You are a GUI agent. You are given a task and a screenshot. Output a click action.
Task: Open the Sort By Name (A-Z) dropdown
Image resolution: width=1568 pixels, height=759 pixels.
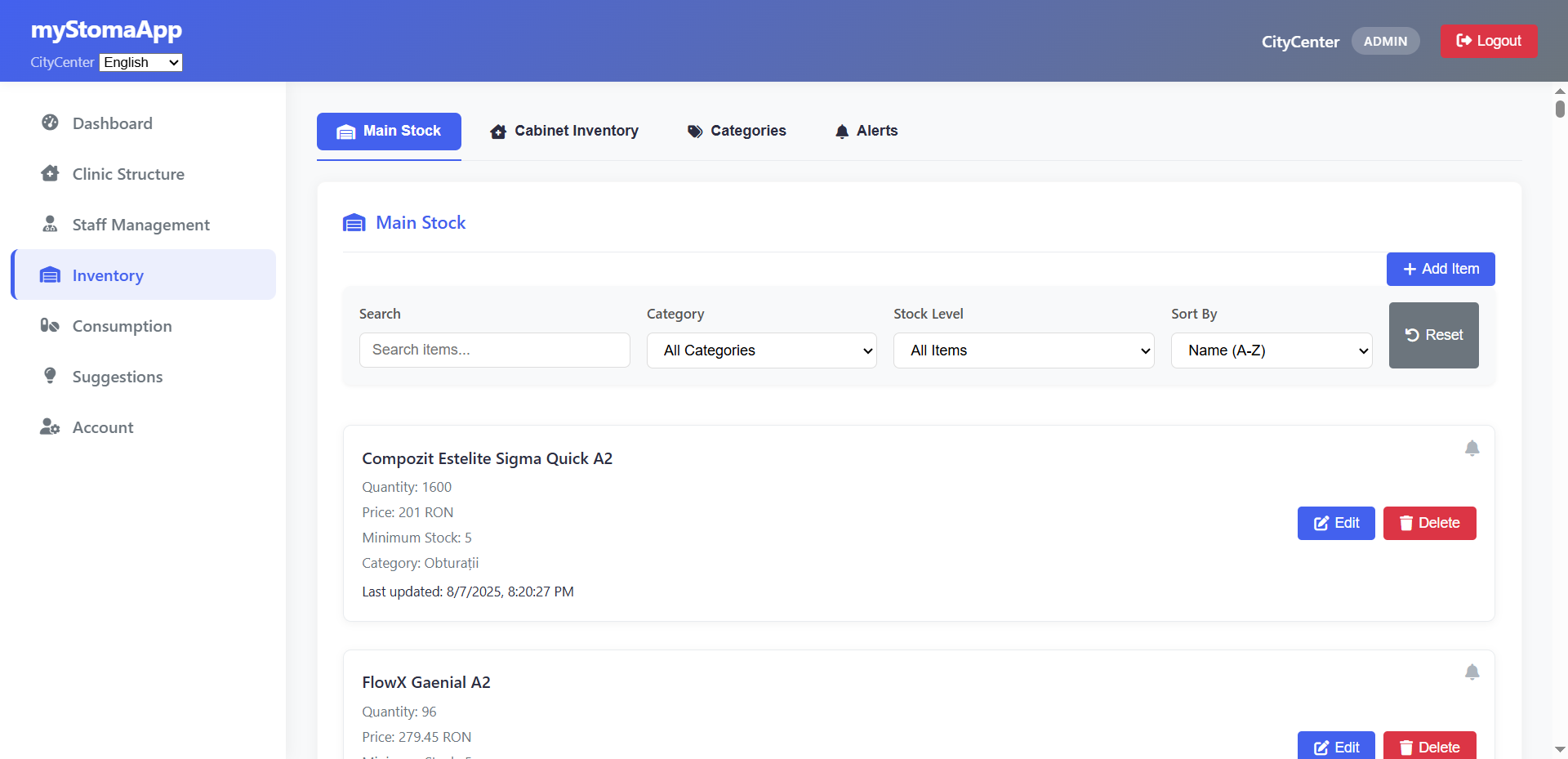1272,350
